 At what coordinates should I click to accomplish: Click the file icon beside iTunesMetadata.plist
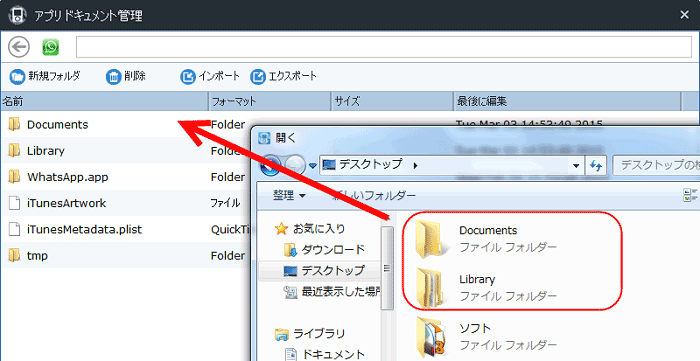pyautogui.click(x=15, y=230)
